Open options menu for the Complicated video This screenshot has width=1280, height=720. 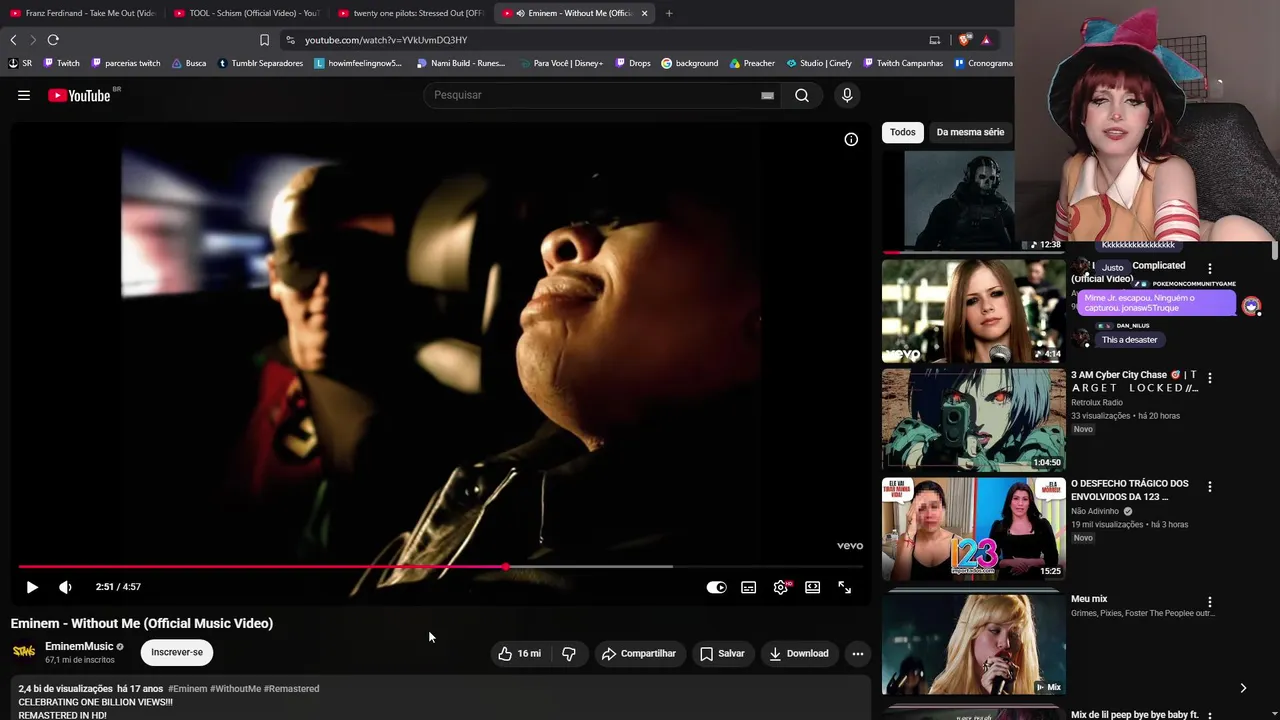click(1210, 269)
